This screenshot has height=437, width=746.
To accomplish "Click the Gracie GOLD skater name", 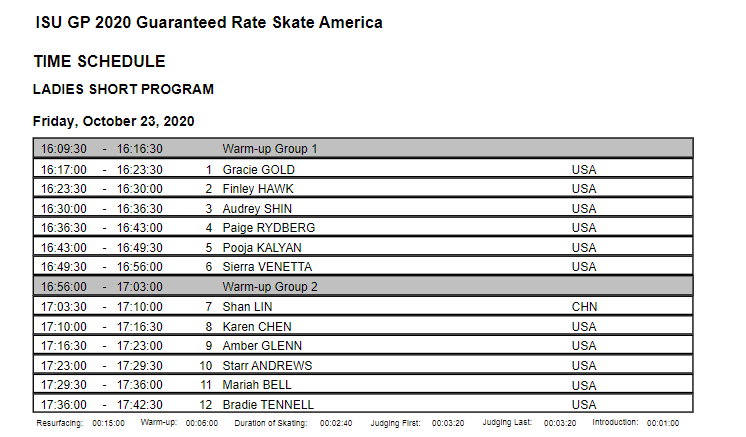I will coord(258,169).
